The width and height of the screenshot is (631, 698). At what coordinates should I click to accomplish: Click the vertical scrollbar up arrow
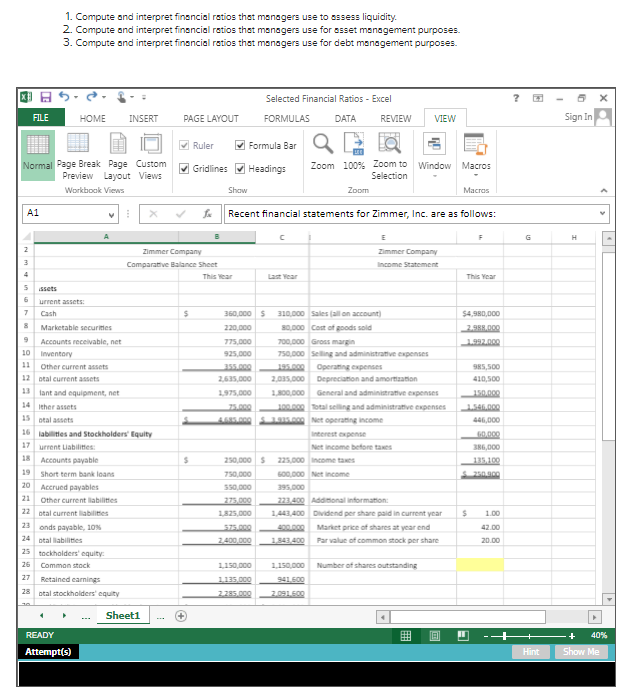[609, 239]
